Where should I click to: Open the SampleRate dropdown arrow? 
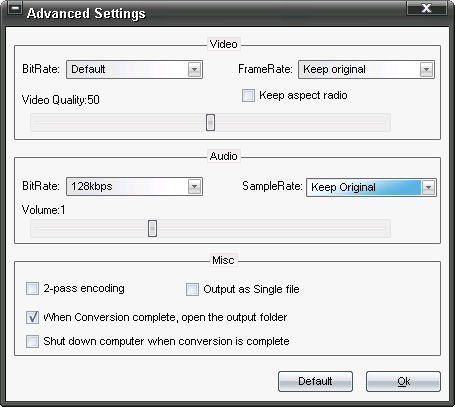428,188
